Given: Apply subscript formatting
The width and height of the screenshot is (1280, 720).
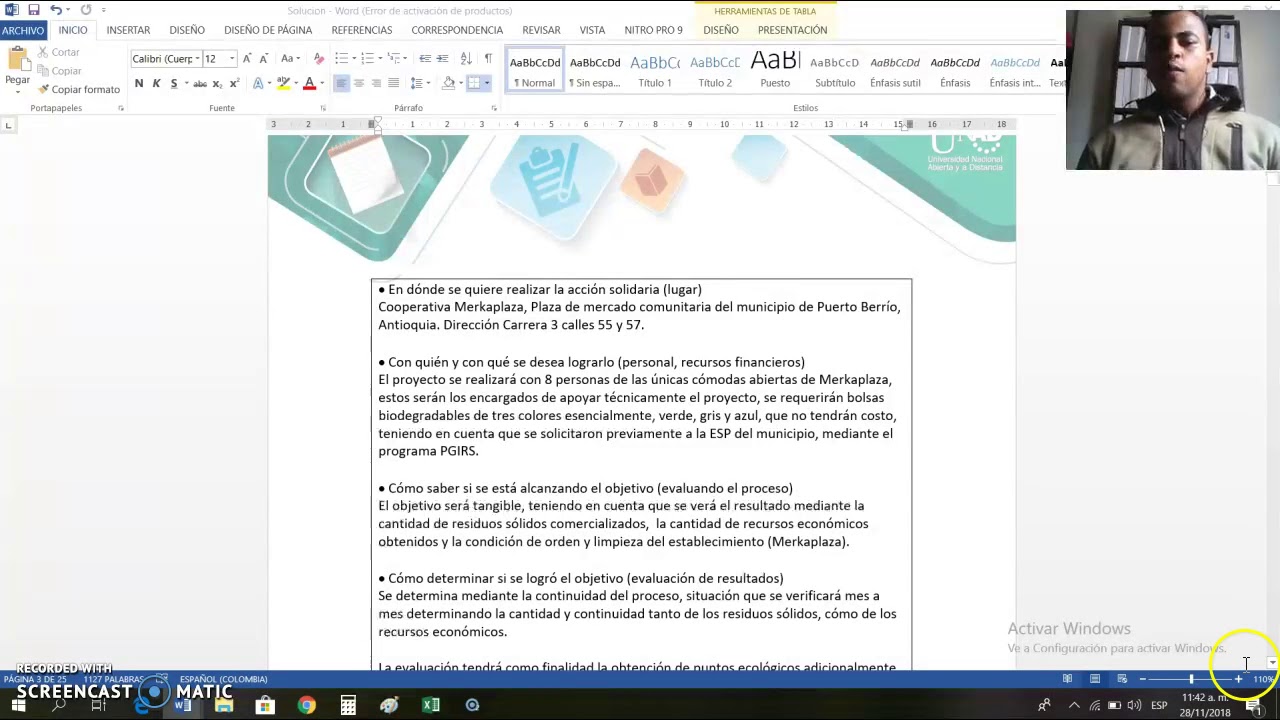Looking at the screenshot, I should click(217, 84).
